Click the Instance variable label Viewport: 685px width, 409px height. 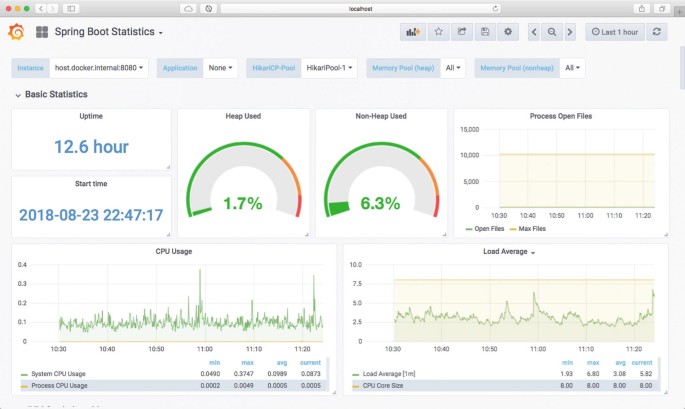coord(31,68)
